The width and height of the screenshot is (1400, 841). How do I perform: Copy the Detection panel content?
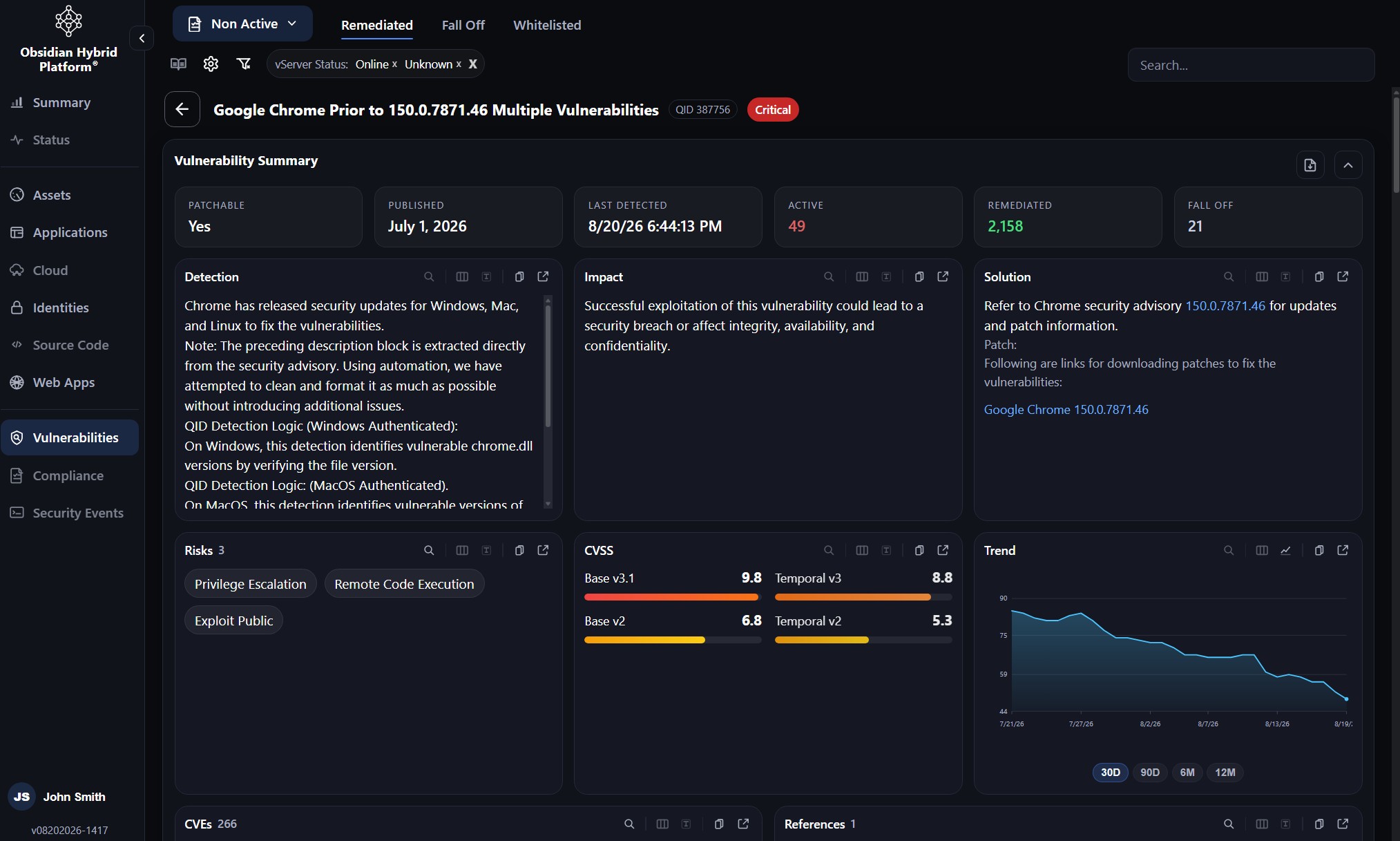519,276
